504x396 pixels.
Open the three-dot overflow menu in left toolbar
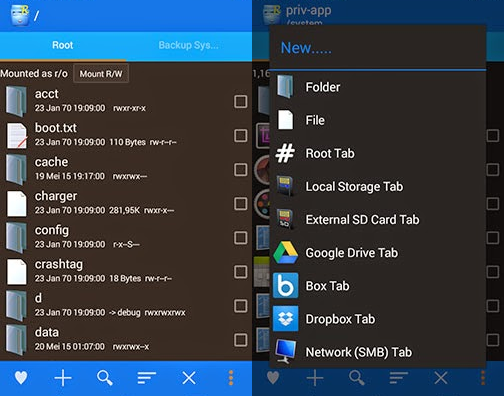click(231, 378)
